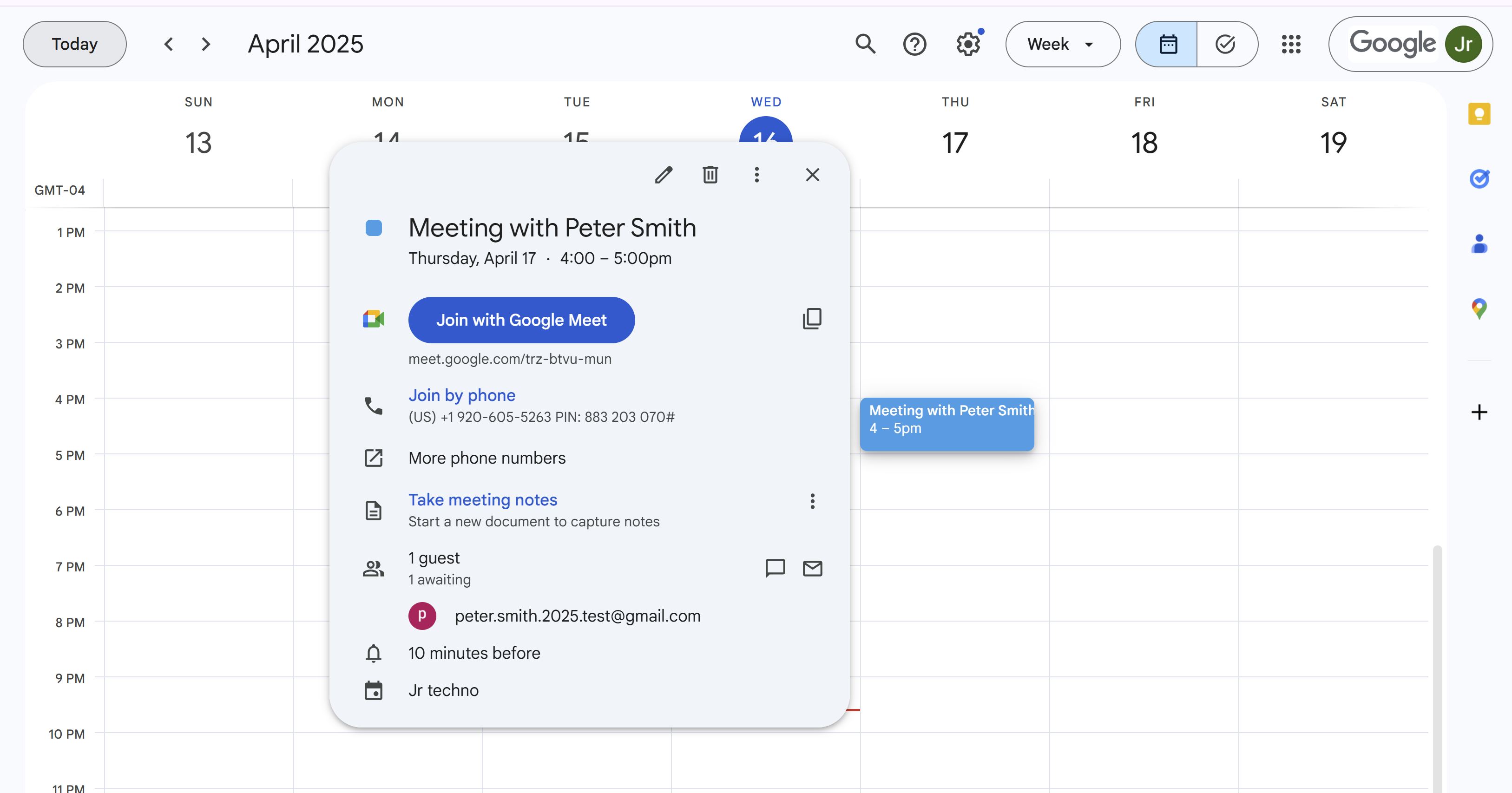Click the blue event color swatch

tap(373, 228)
